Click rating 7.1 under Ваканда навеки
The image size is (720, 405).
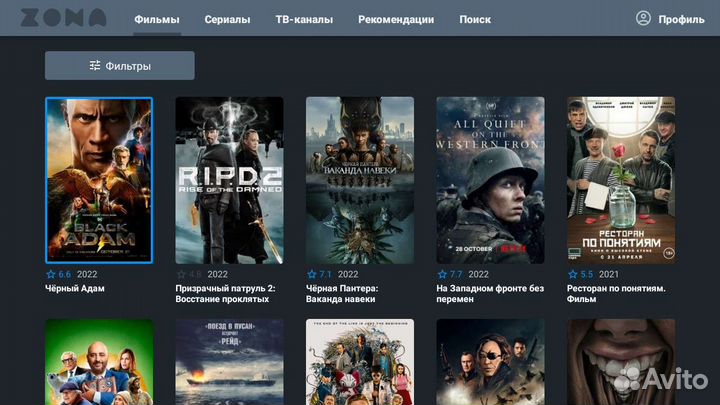coord(326,274)
